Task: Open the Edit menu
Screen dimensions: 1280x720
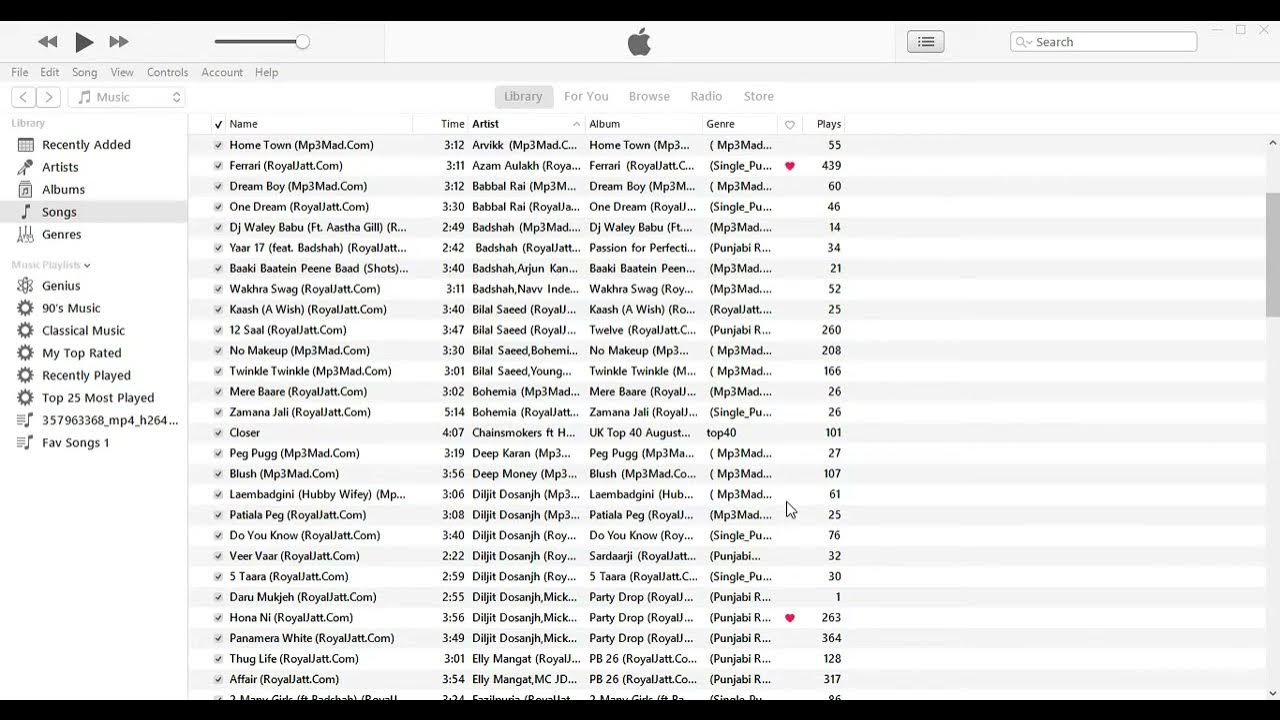Action: click(x=50, y=72)
